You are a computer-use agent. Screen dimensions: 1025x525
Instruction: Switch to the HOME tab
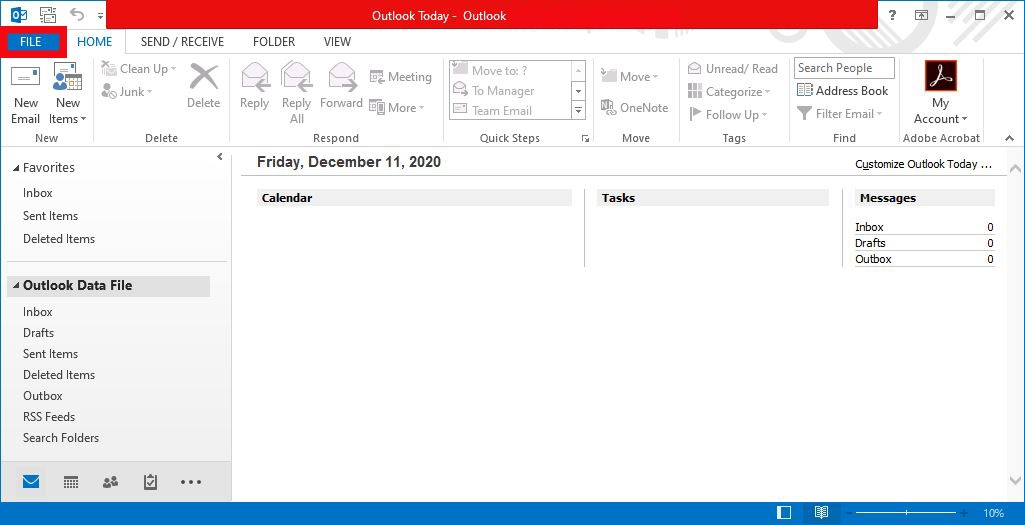coord(95,42)
